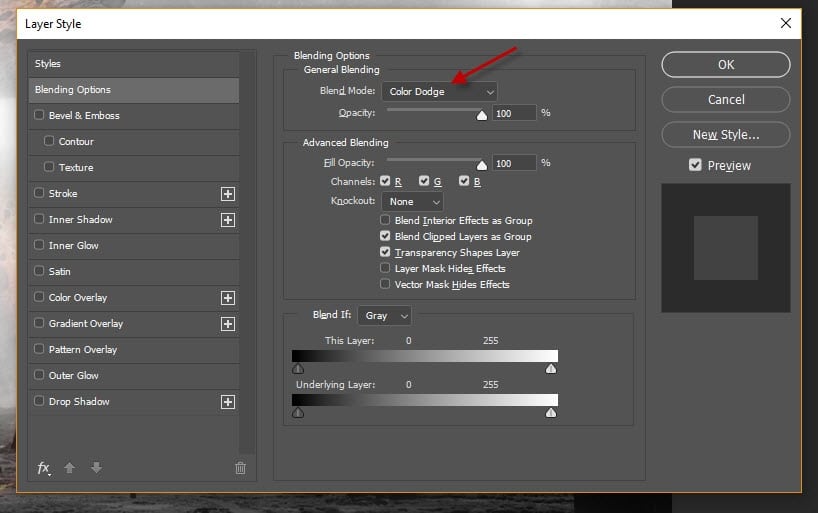Enable Layer Mask Hides Effects

[x=385, y=269]
